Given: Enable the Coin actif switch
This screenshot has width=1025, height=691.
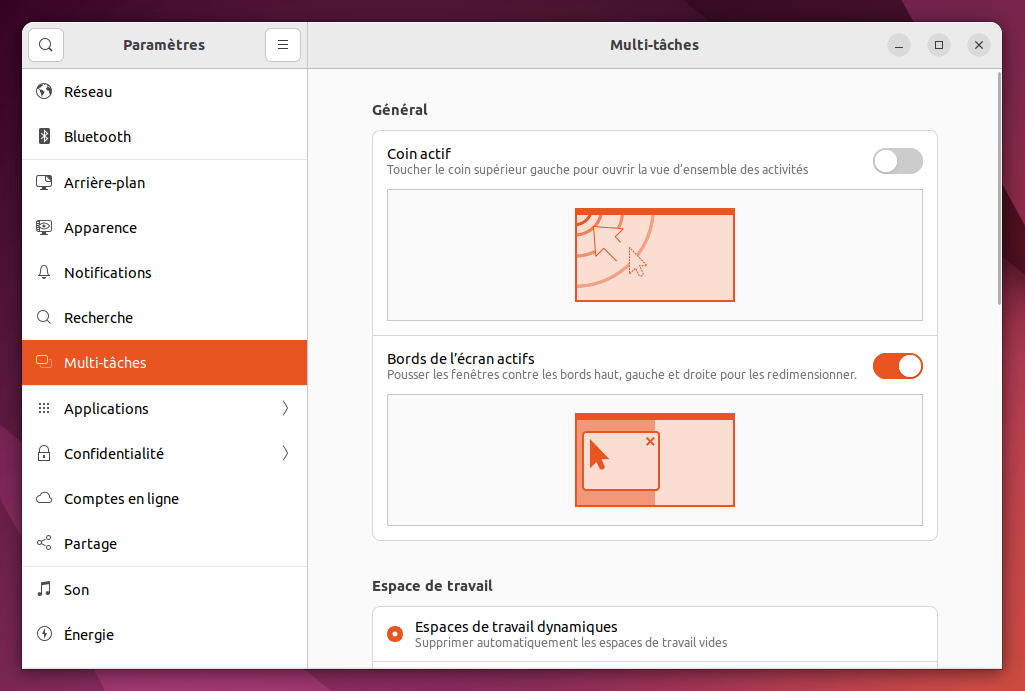Looking at the screenshot, I should [x=898, y=161].
